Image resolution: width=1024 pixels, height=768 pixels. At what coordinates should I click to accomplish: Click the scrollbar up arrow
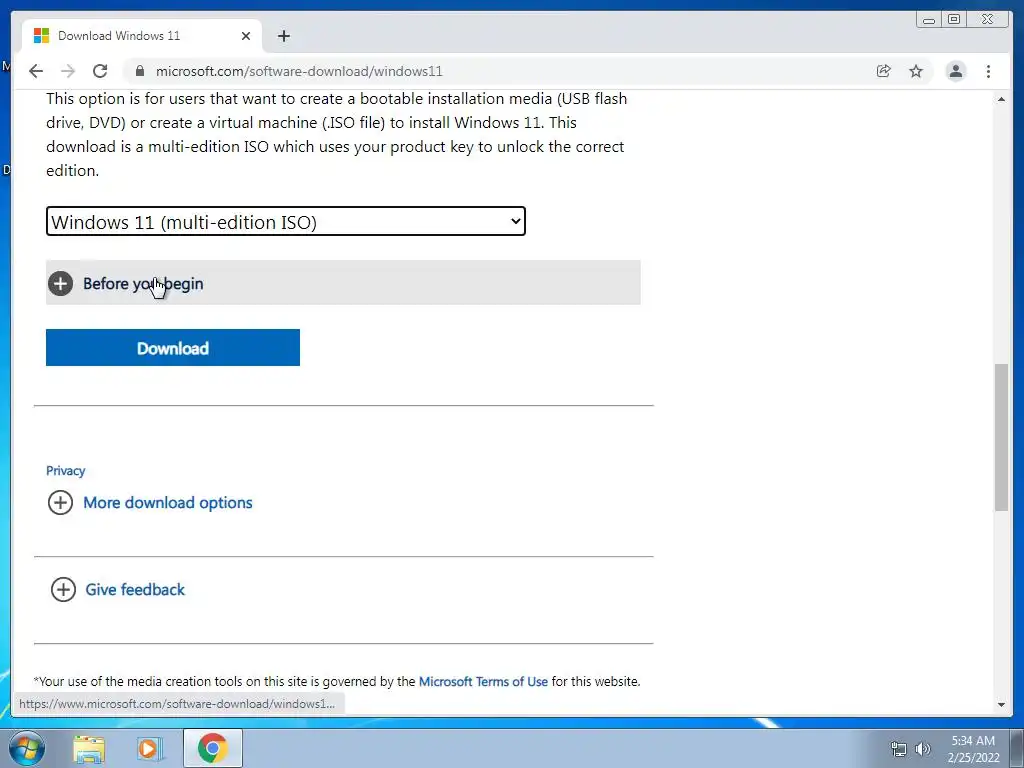coord(1001,99)
